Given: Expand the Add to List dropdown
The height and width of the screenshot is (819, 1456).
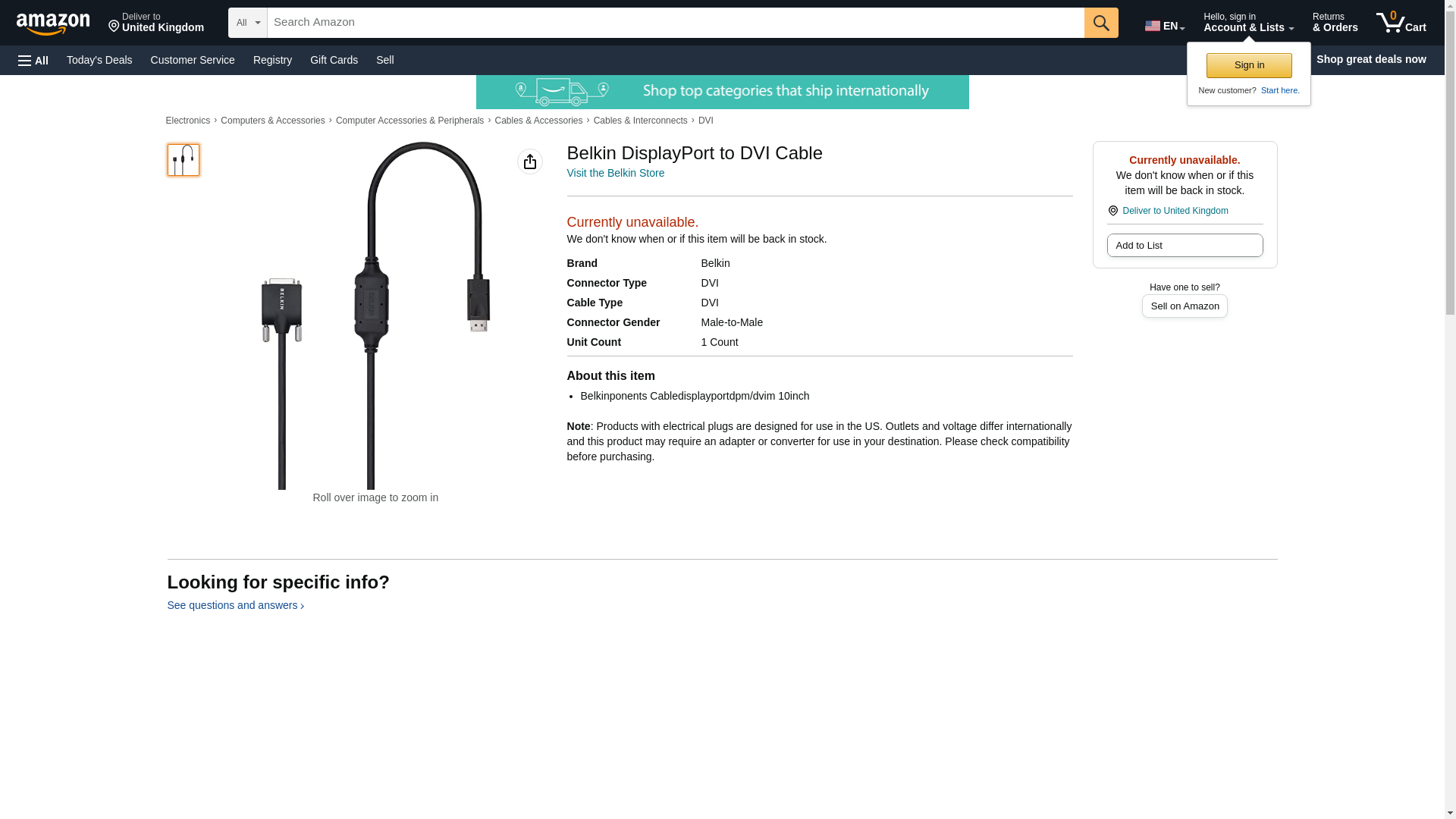Looking at the screenshot, I should [1185, 245].
